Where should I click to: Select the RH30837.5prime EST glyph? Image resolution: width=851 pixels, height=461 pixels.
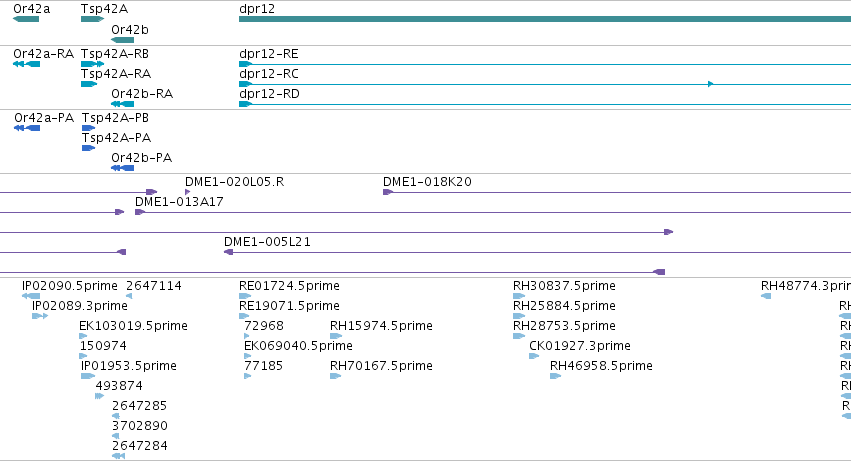tap(519, 296)
